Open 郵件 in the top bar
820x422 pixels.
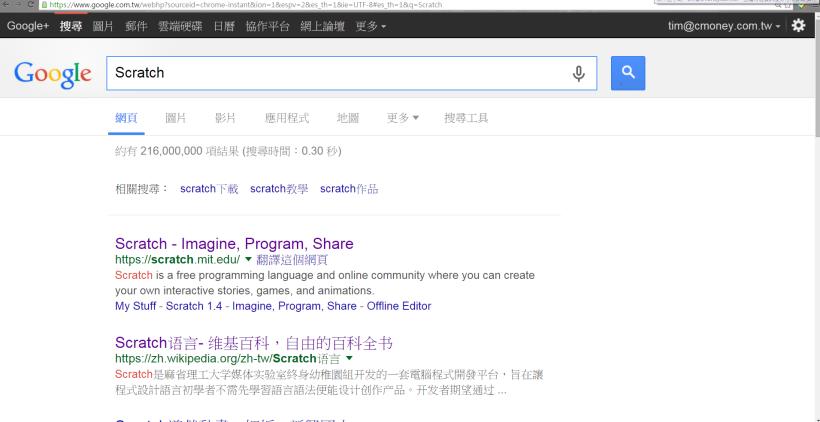point(136,26)
